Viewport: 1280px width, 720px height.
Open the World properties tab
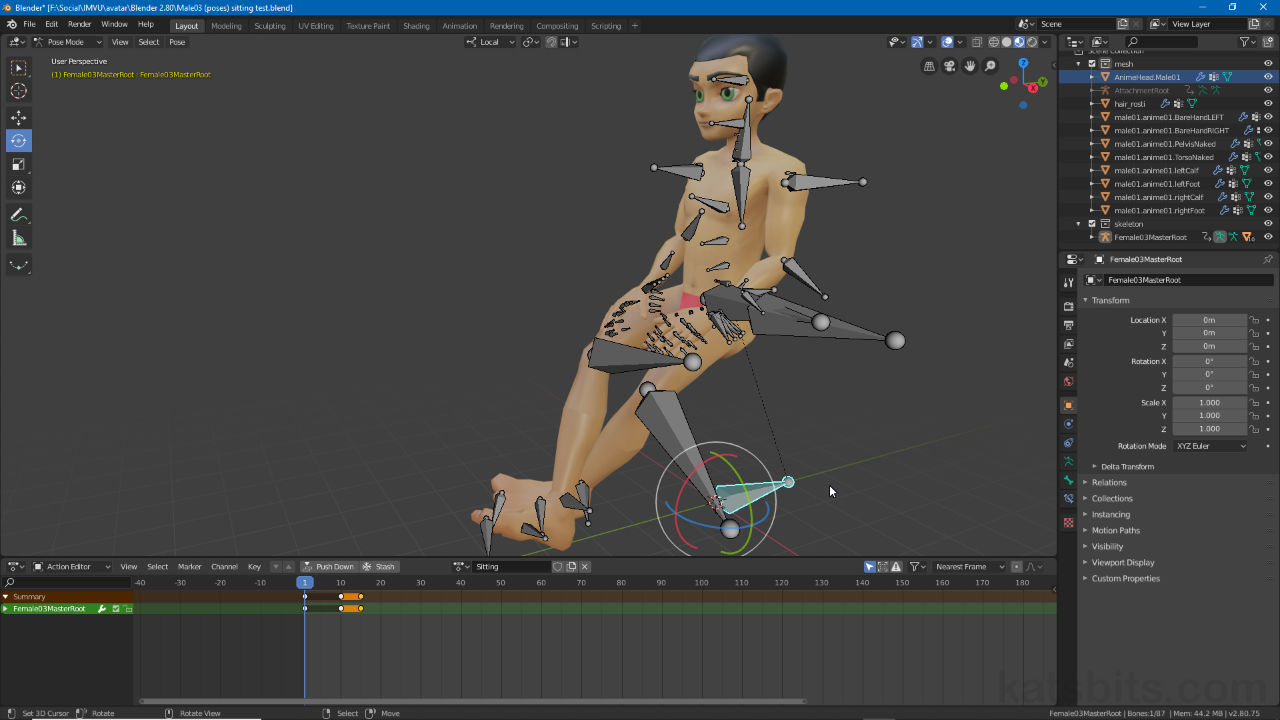(1068, 382)
